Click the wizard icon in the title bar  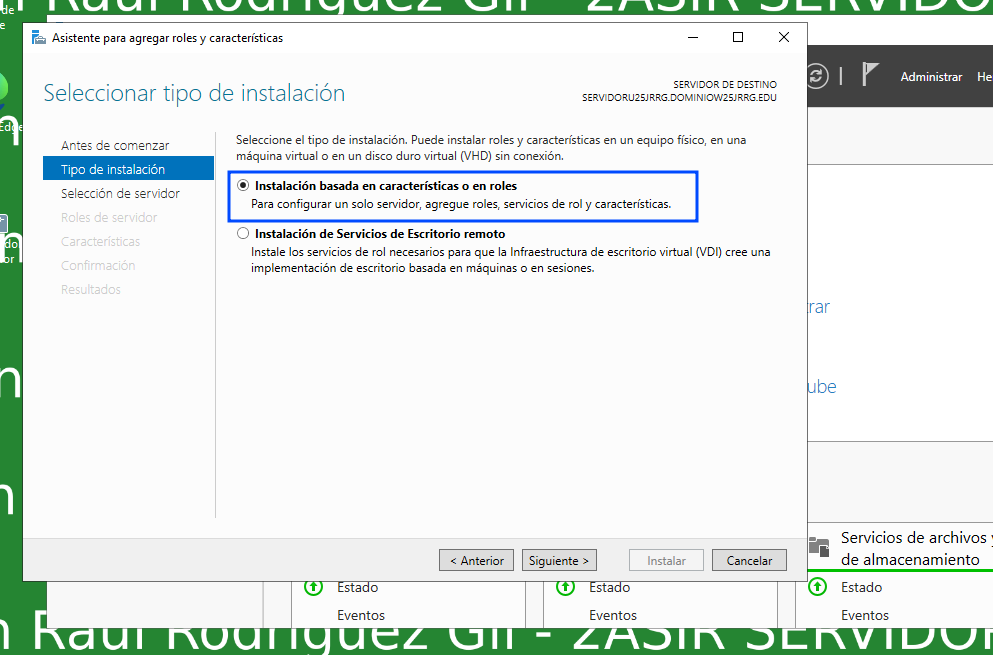tap(39, 38)
